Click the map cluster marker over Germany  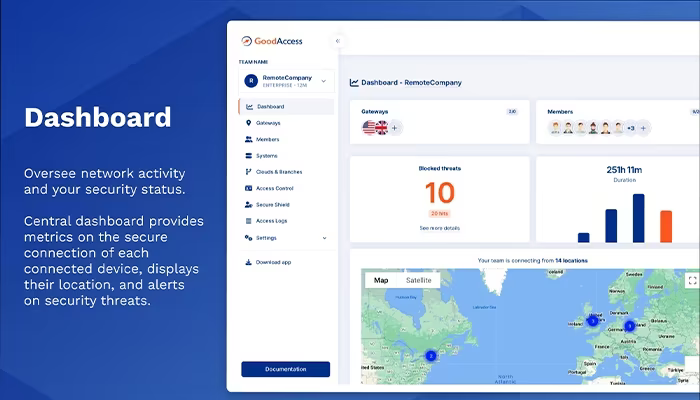pyautogui.click(x=629, y=326)
